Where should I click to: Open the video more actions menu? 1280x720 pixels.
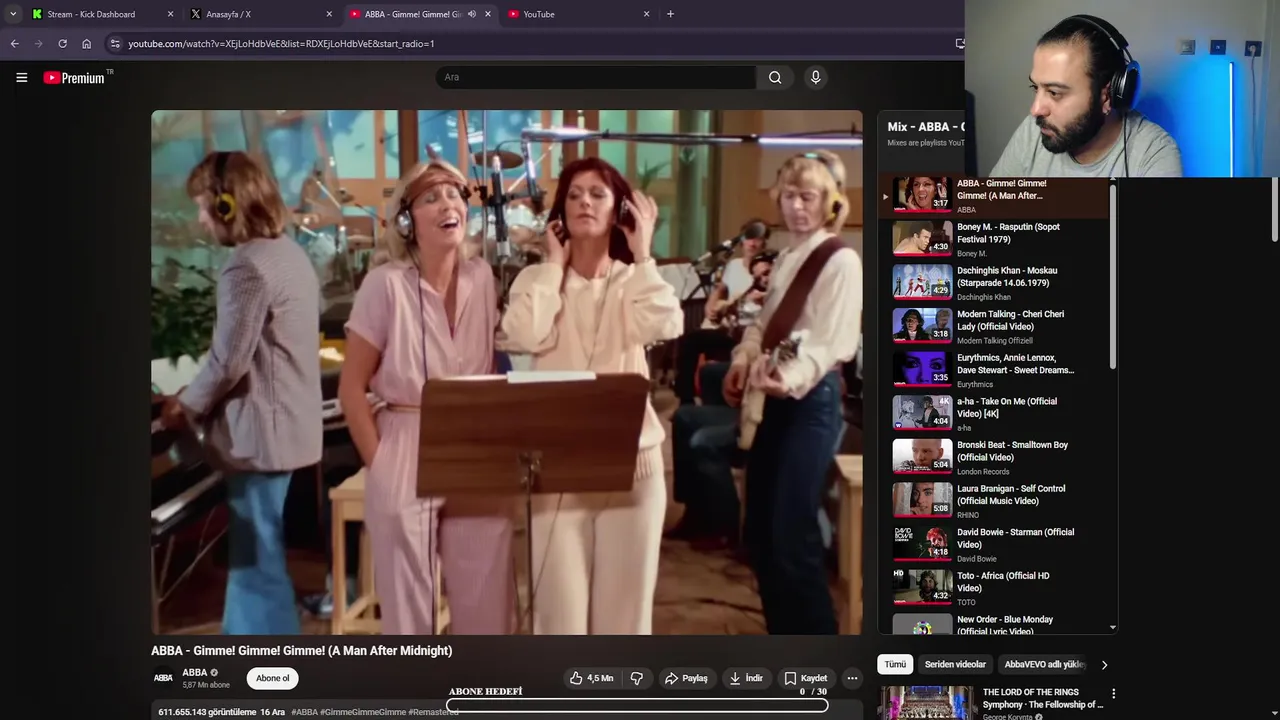pyautogui.click(x=852, y=678)
